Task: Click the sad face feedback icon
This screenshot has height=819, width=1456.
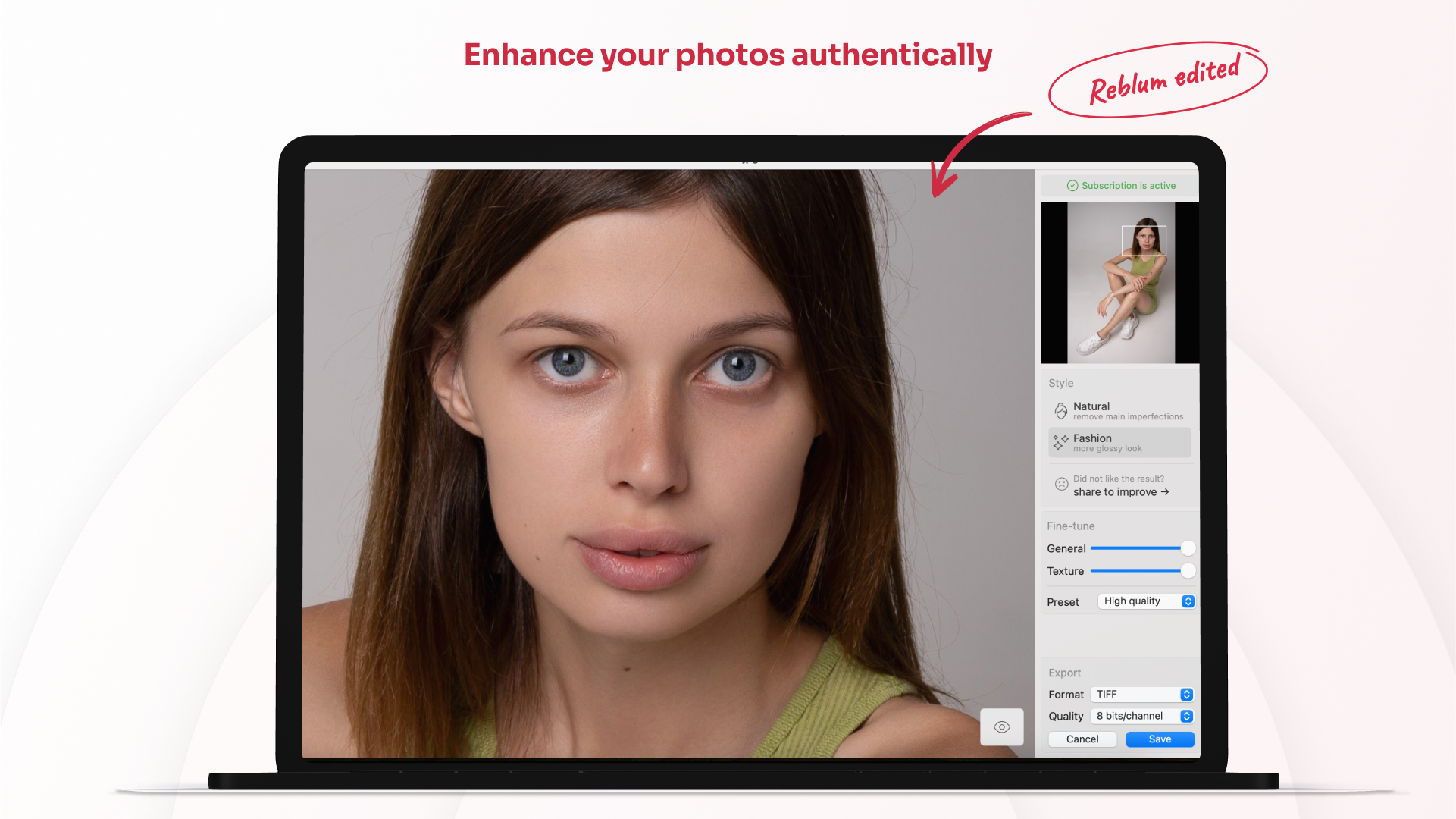Action: pyautogui.click(x=1061, y=484)
